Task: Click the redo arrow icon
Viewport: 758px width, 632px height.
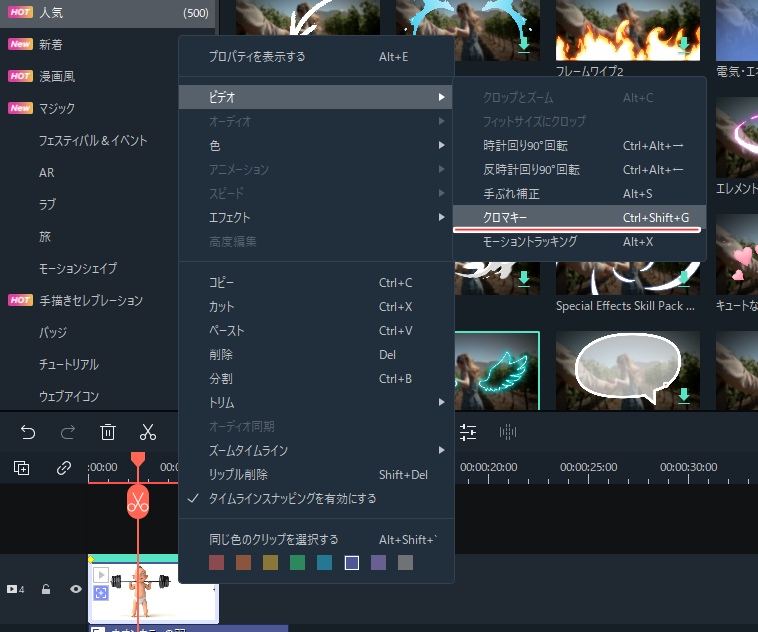Action: point(68,432)
